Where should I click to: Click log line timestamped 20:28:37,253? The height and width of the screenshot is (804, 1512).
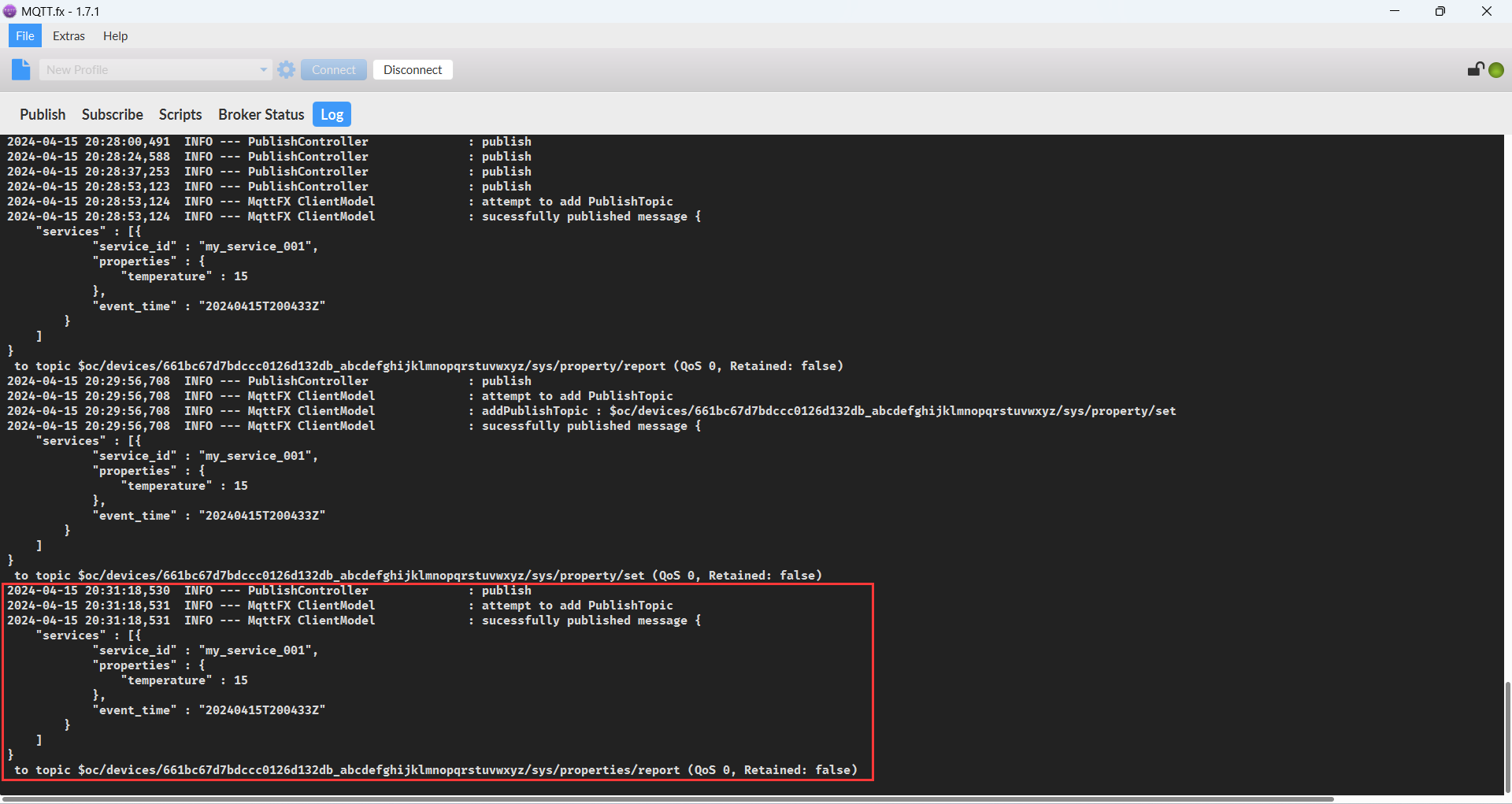pos(269,172)
